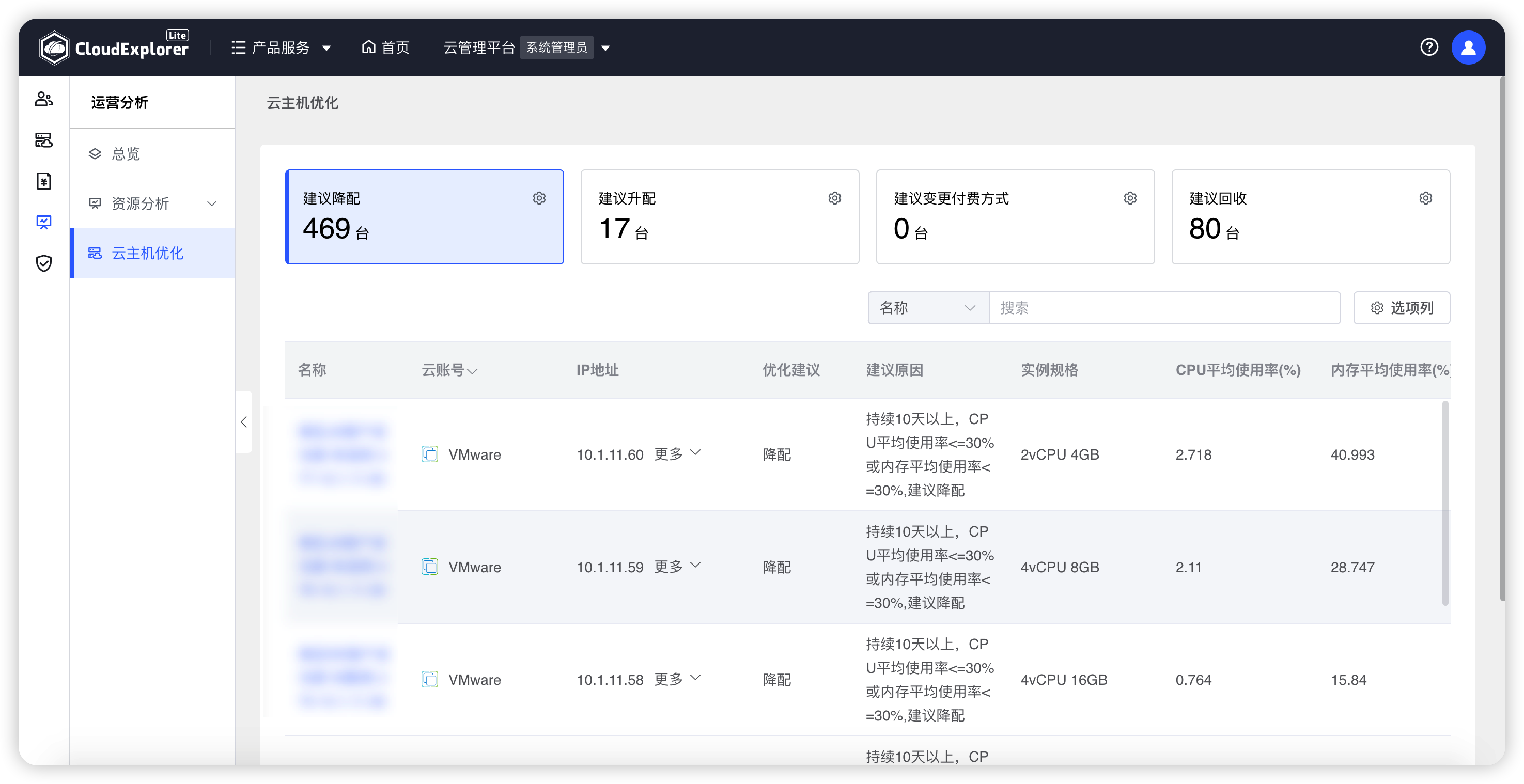This screenshot has height=784, width=1524.
Task: Select 总览 in the sidebar menu
Action: (x=125, y=154)
